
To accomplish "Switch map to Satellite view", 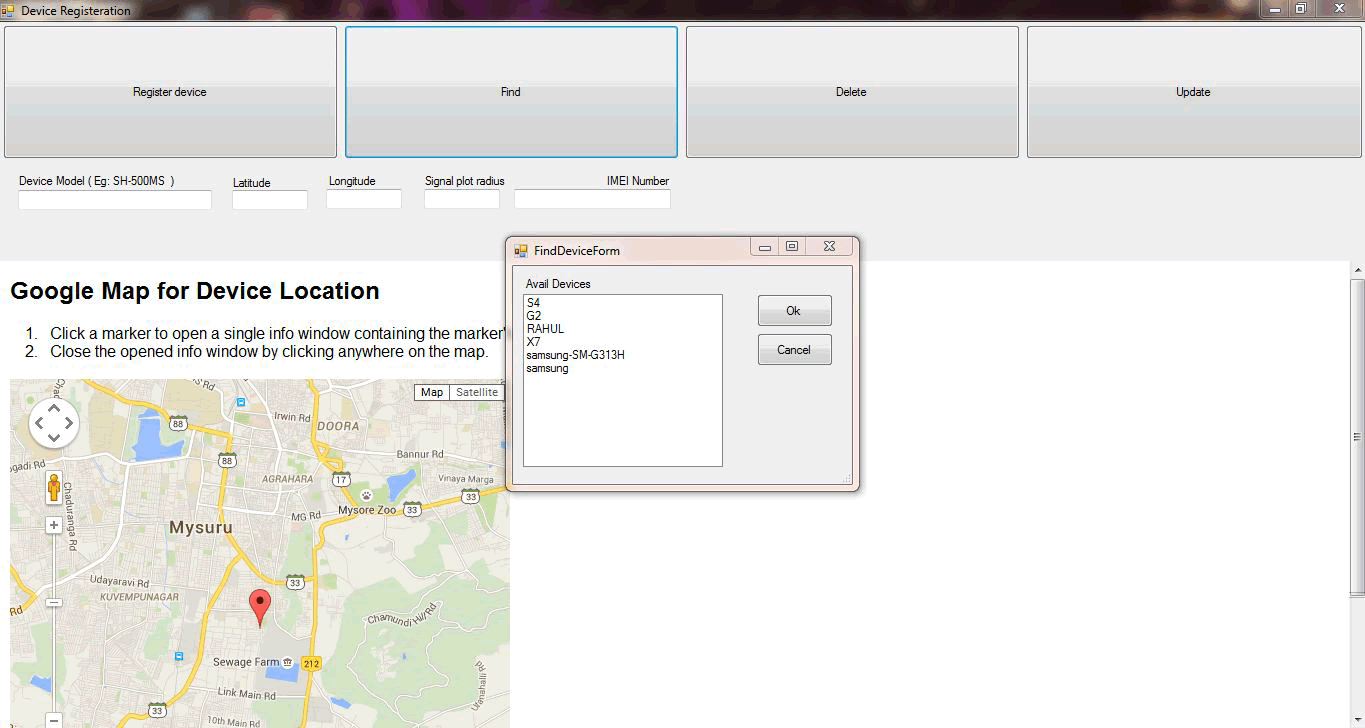I will pyautogui.click(x=477, y=393).
